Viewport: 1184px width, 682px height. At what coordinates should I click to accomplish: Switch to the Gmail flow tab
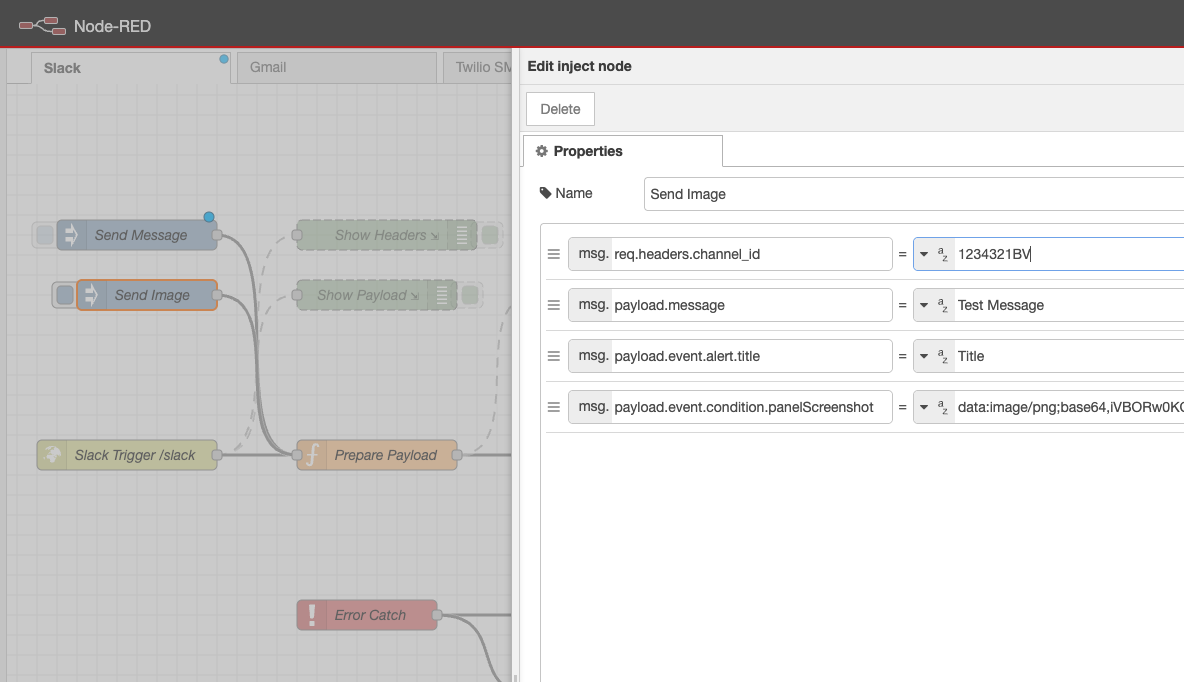(337, 67)
